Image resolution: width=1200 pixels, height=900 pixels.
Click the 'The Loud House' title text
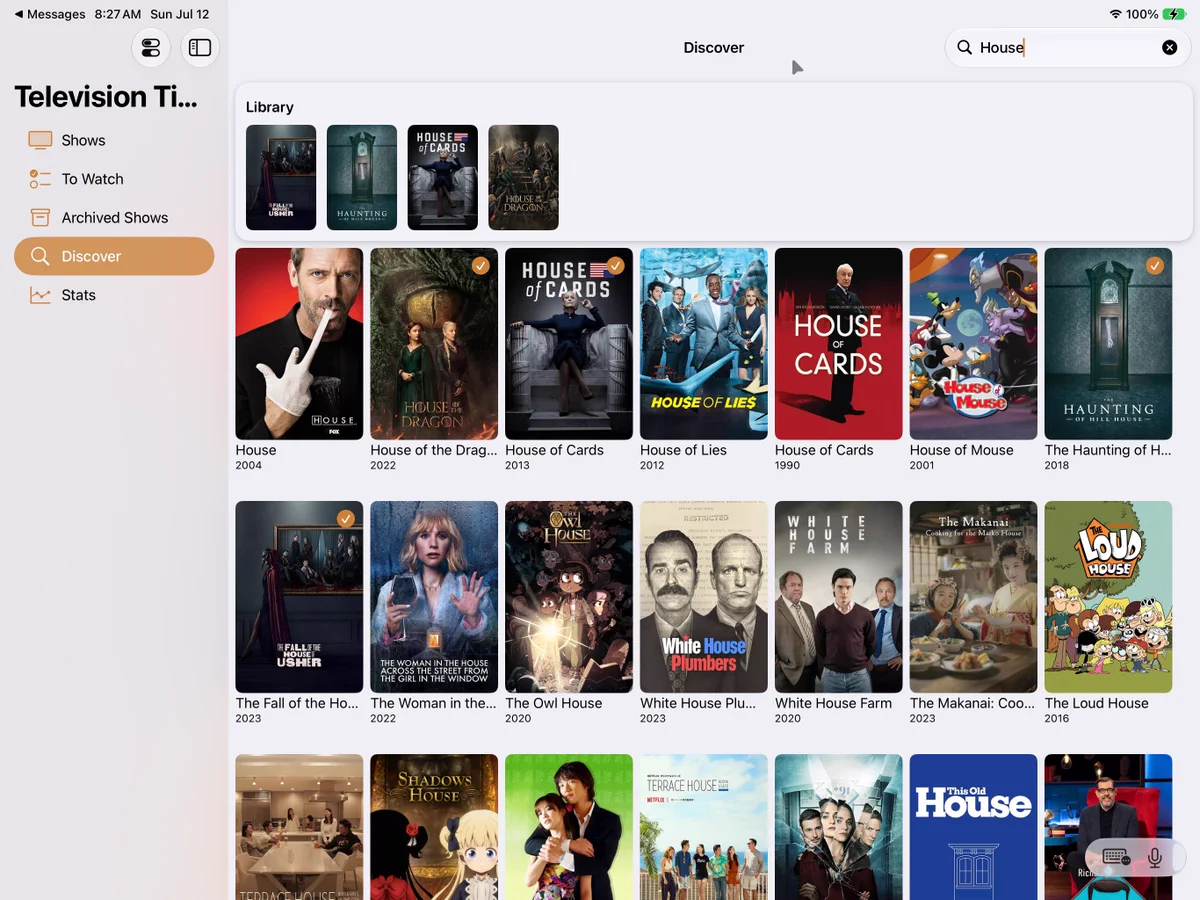point(1097,703)
